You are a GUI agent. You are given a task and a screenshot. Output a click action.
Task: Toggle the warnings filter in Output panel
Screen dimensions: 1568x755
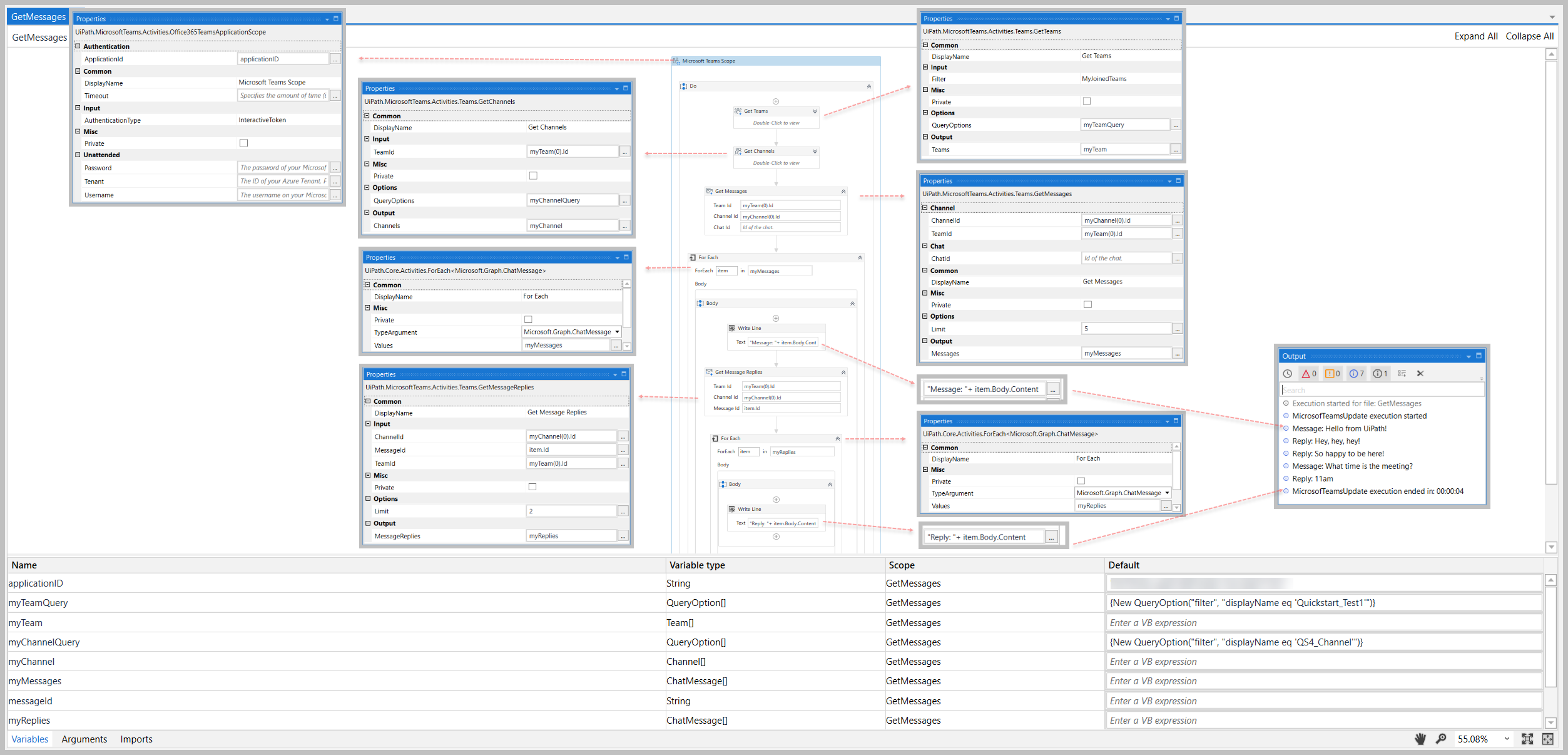point(1333,374)
